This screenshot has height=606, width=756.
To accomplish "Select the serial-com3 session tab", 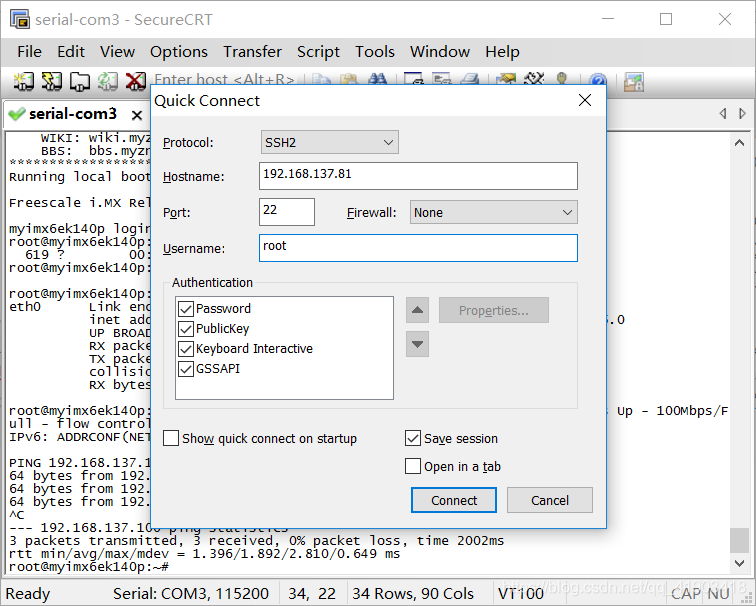I will 72,114.
